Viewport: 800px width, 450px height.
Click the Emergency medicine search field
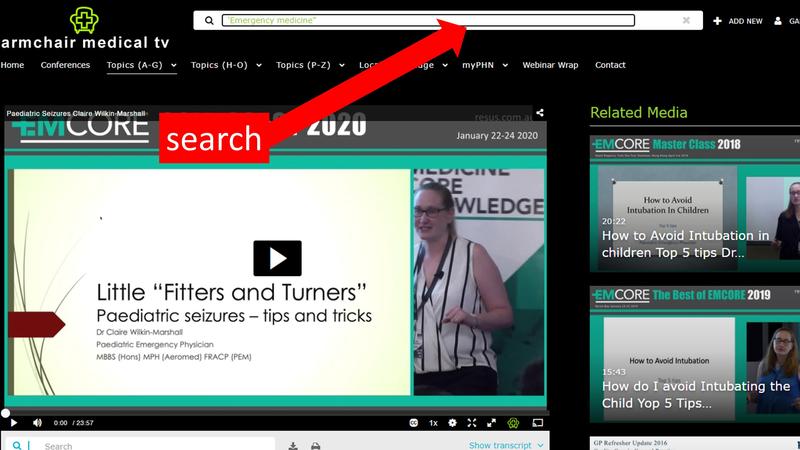click(x=428, y=20)
